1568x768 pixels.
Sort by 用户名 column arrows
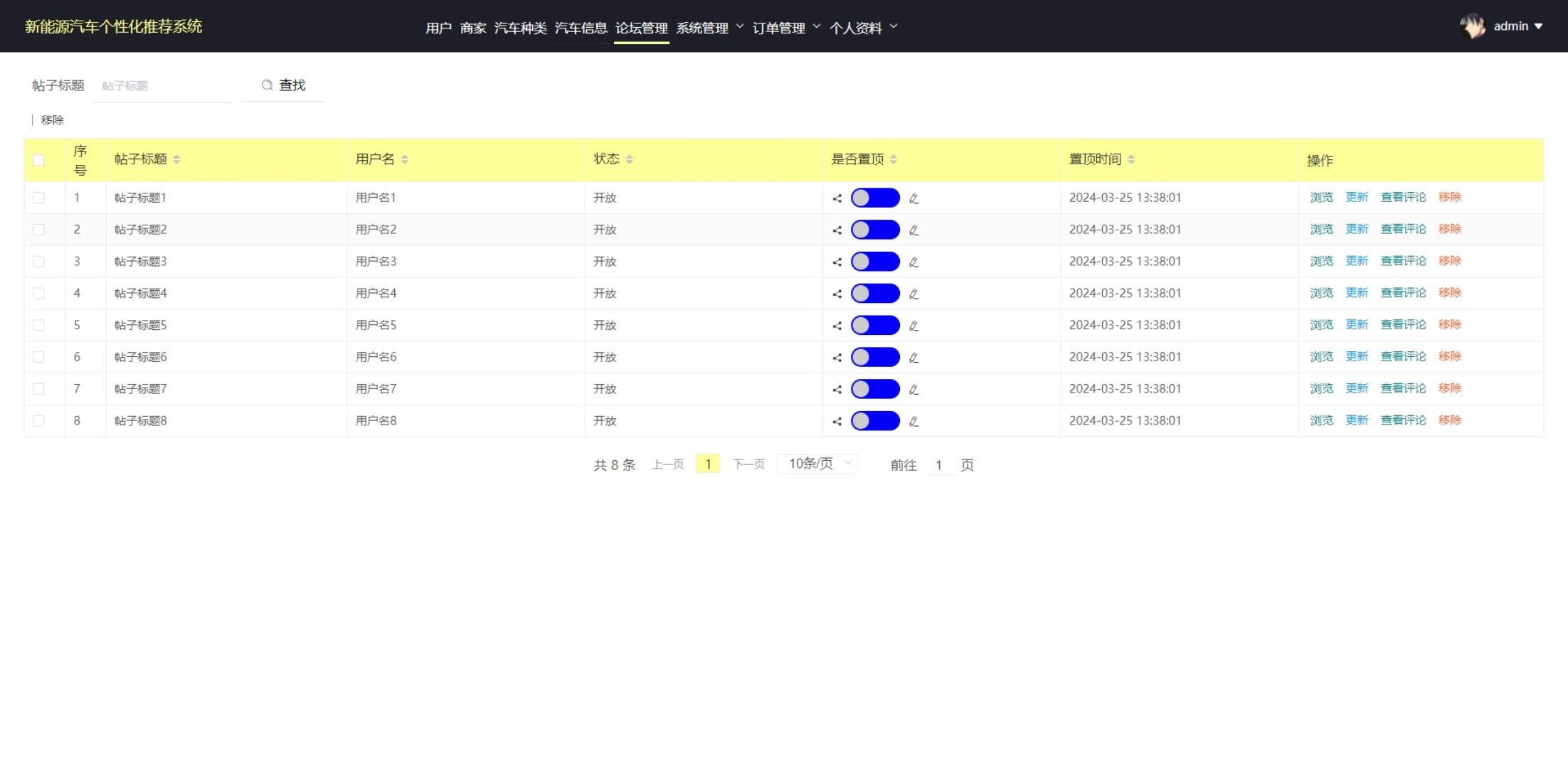point(405,159)
